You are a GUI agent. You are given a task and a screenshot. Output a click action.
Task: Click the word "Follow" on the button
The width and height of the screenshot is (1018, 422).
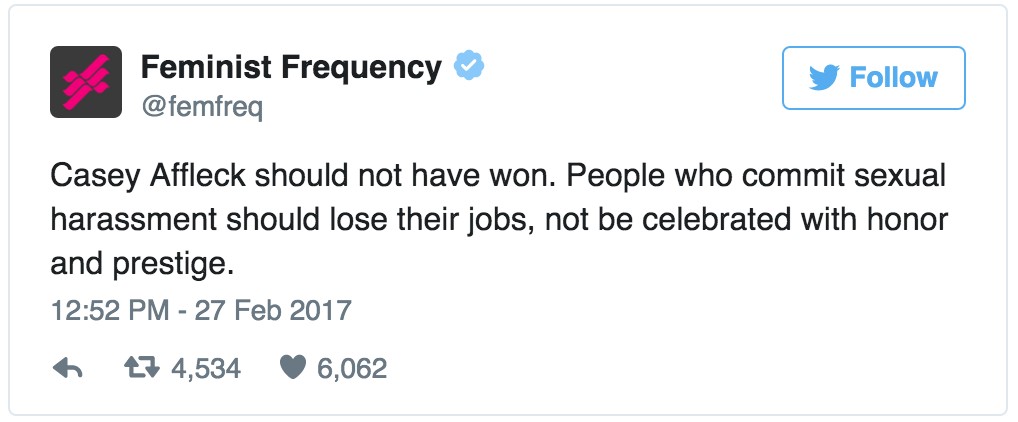(x=893, y=78)
